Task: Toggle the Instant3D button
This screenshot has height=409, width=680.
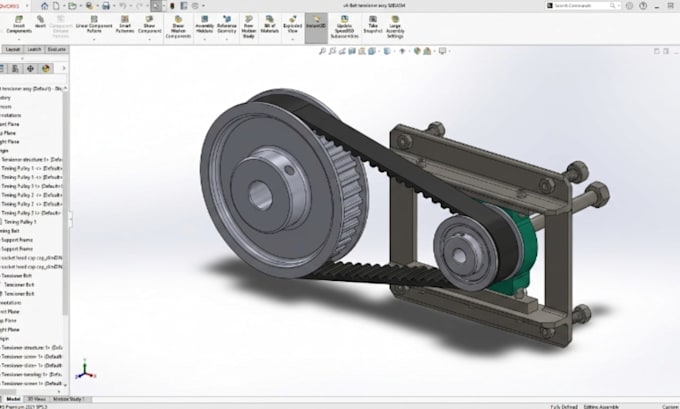Action: pyautogui.click(x=316, y=28)
